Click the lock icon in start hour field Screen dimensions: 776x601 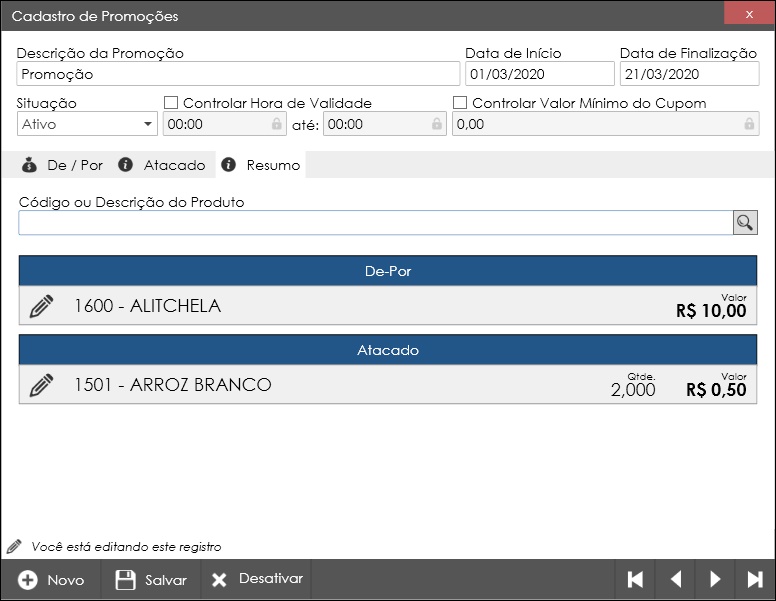point(277,123)
